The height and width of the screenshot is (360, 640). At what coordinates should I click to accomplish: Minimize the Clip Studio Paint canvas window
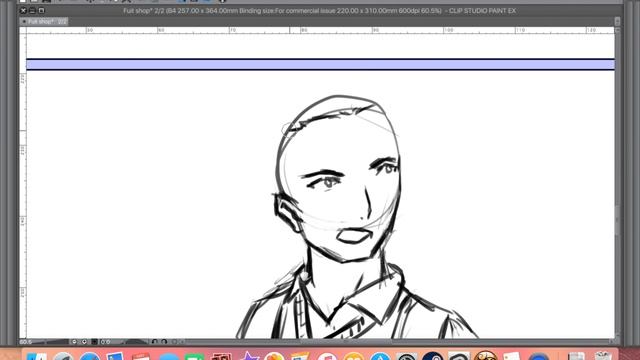click(33, 11)
